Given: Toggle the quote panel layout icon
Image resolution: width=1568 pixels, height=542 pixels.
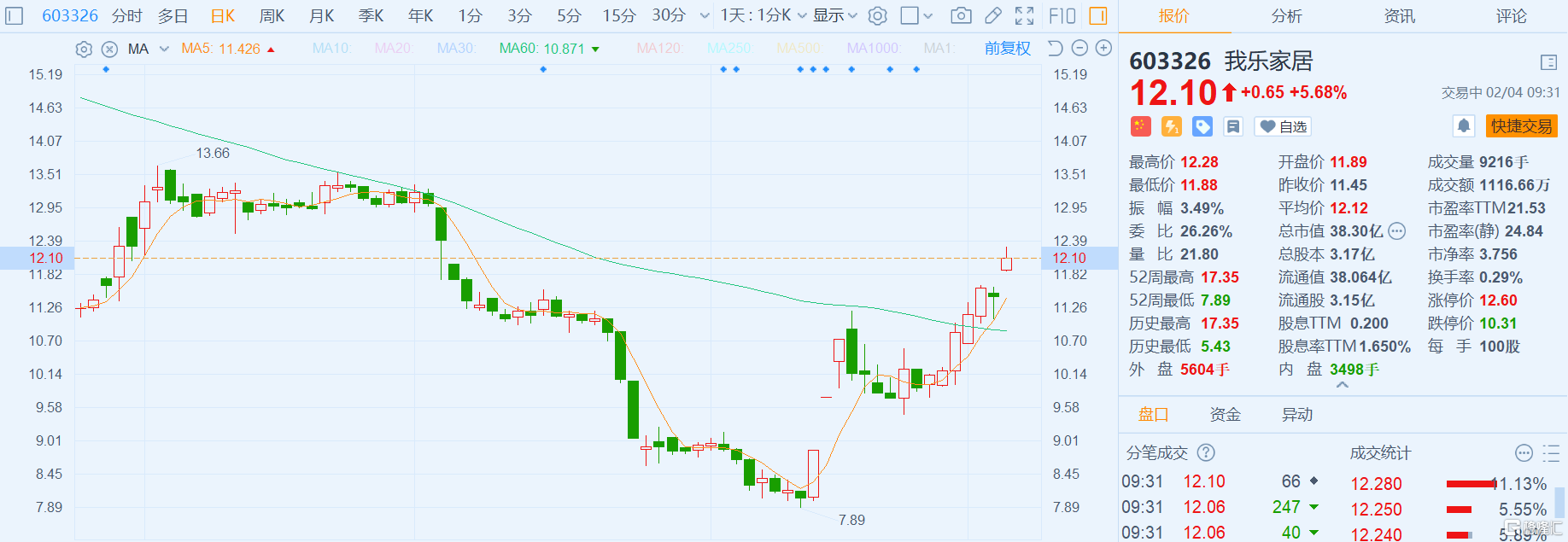Looking at the screenshot, I should click(1548, 62).
